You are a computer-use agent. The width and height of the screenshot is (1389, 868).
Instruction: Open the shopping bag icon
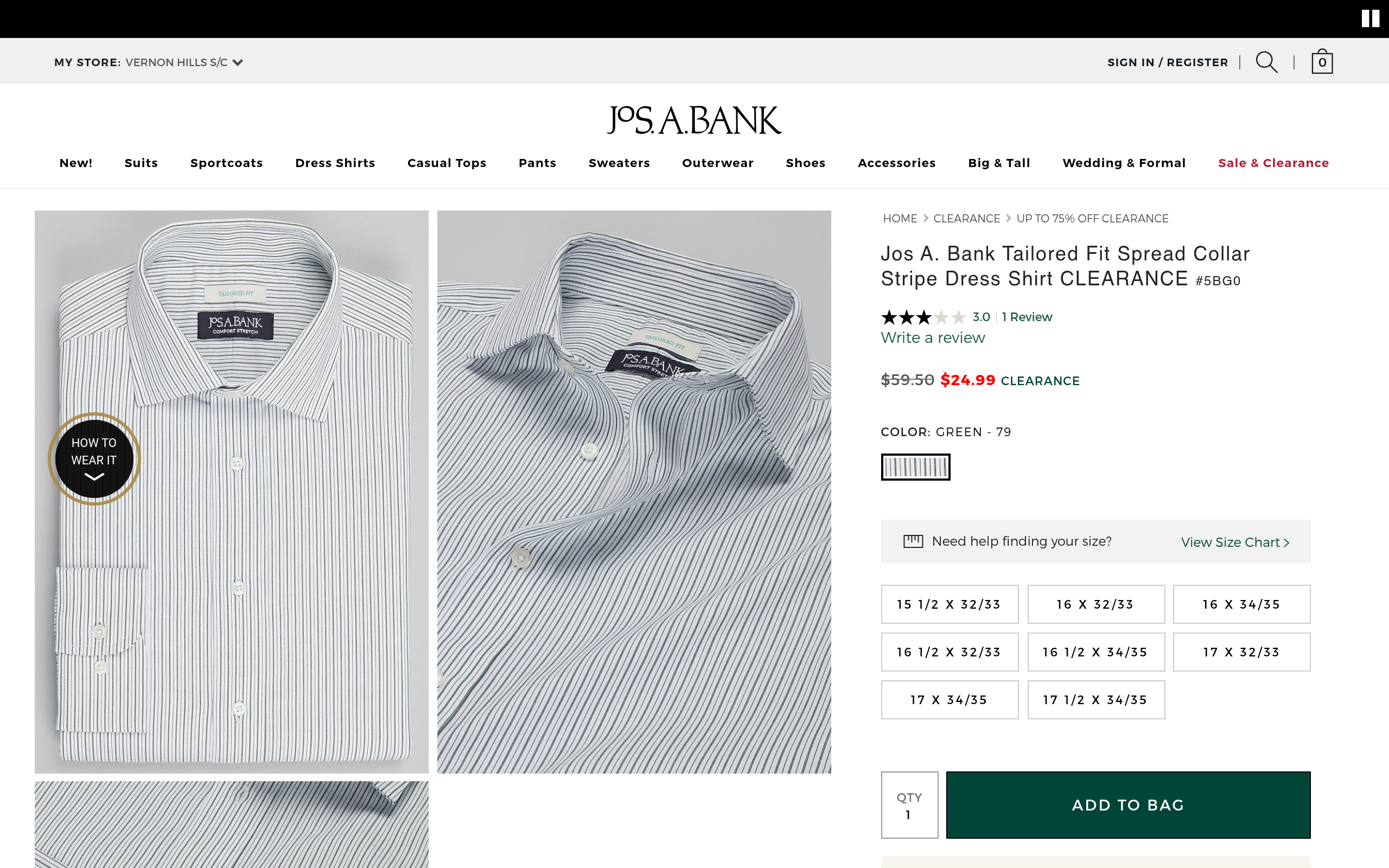[1322, 62]
